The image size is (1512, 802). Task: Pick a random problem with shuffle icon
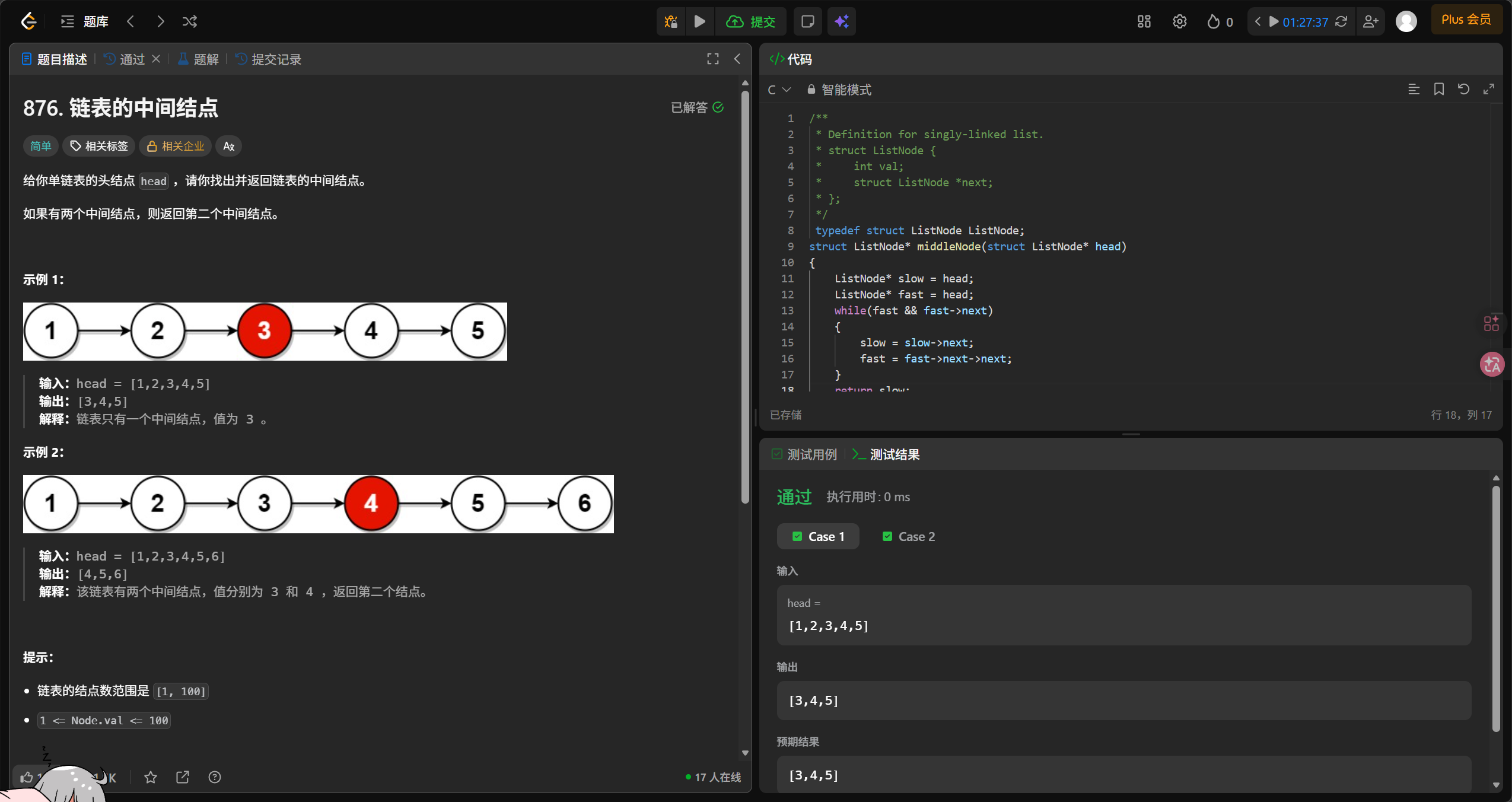190,22
